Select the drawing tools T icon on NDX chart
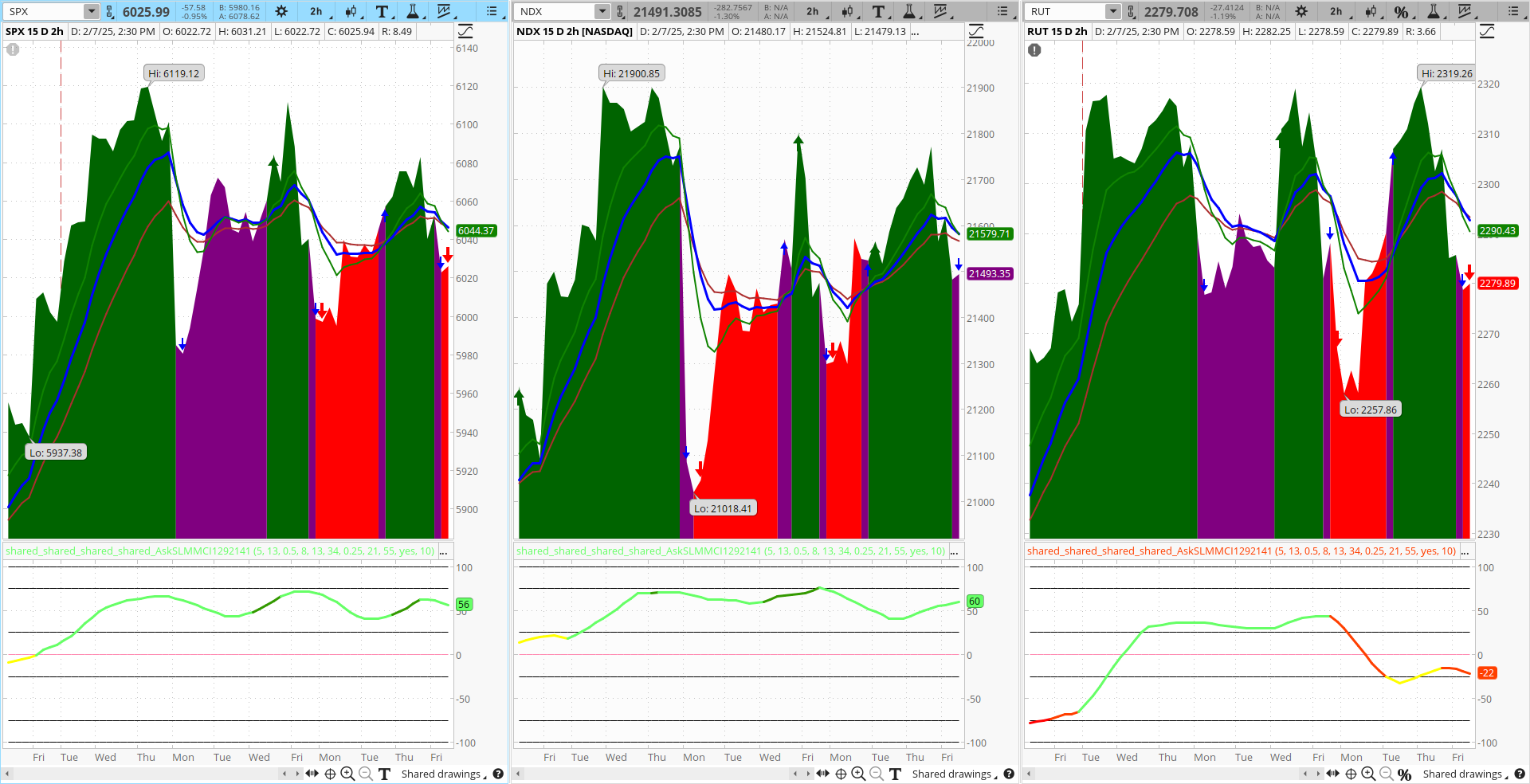This screenshot has height=784, width=1530. coord(878,11)
